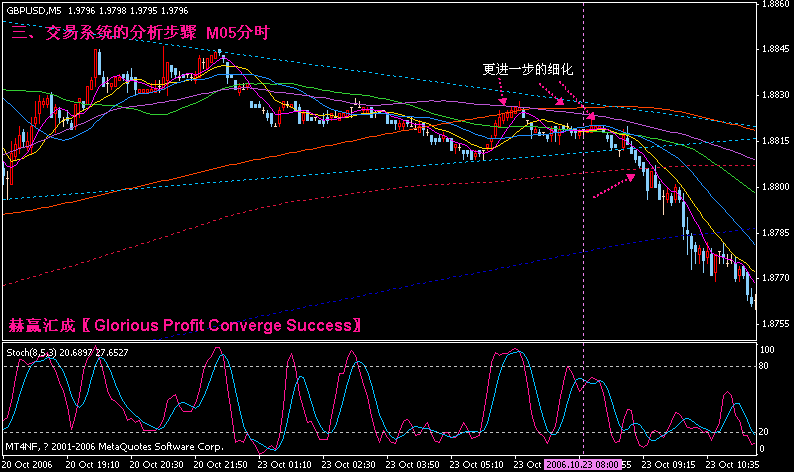This screenshot has height=472, width=794.
Task: Click the small pink arrow at crosshair intersection
Action: [x=591, y=117]
